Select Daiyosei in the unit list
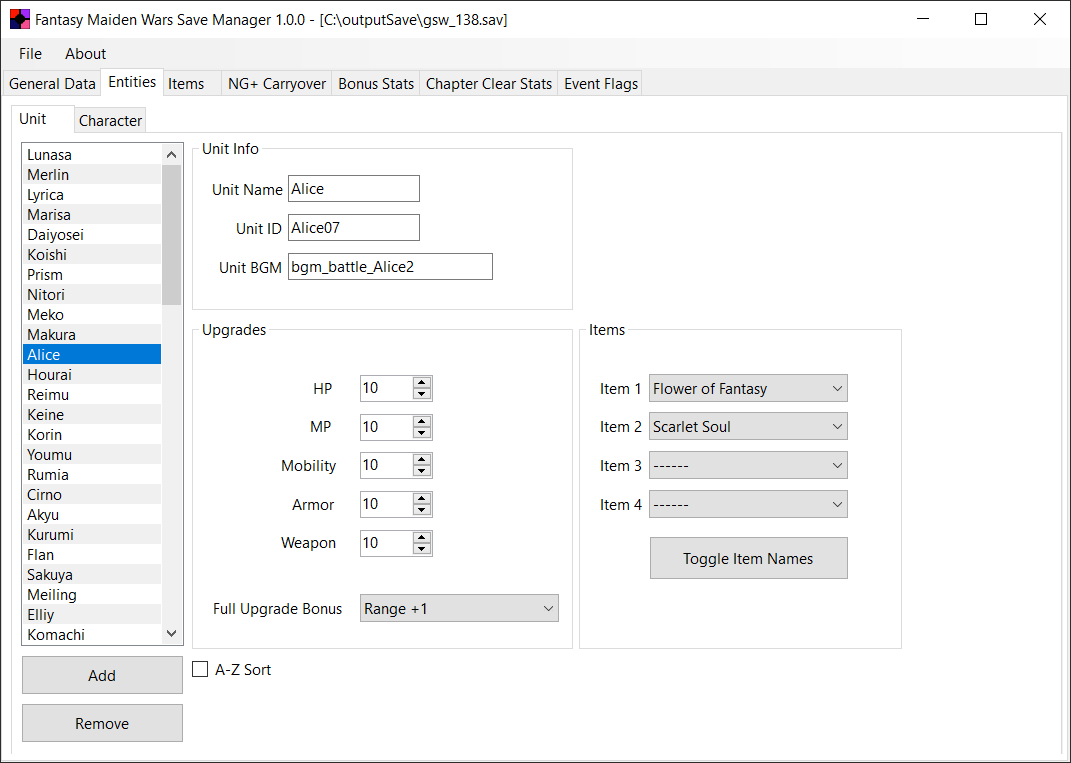Screen dimensions: 1071x763 coord(92,234)
